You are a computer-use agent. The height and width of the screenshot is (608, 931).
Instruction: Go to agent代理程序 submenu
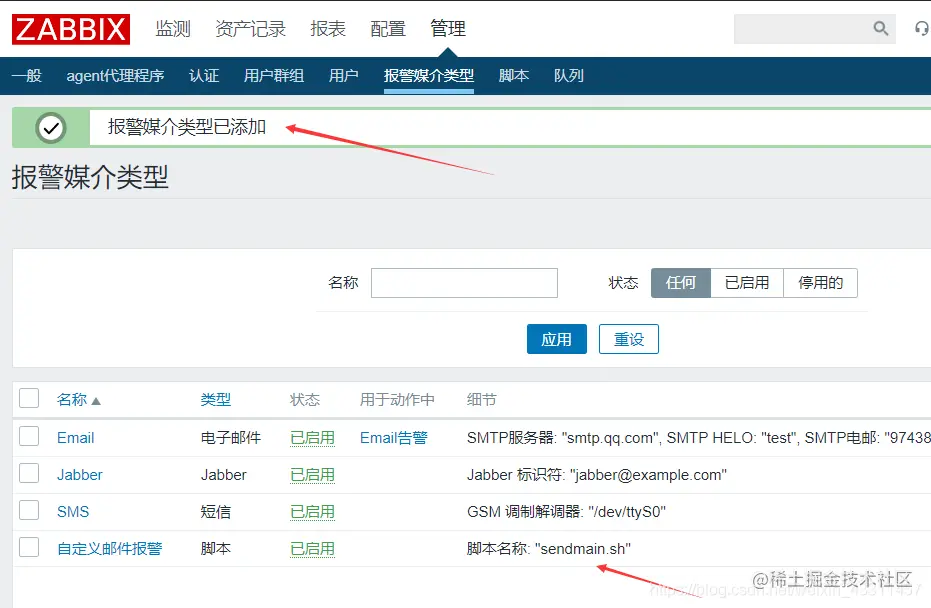click(115, 75)
